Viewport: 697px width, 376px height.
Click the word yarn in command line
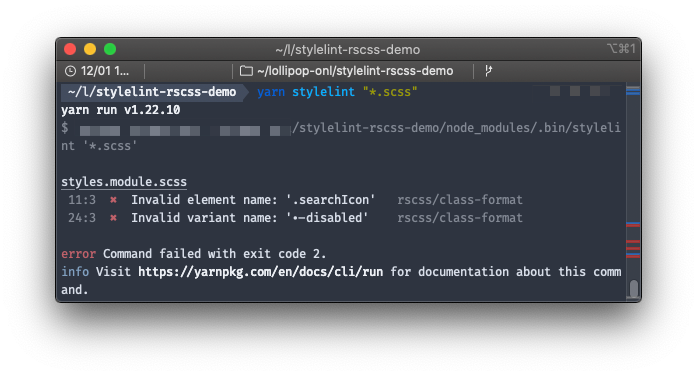click(271, 92)
